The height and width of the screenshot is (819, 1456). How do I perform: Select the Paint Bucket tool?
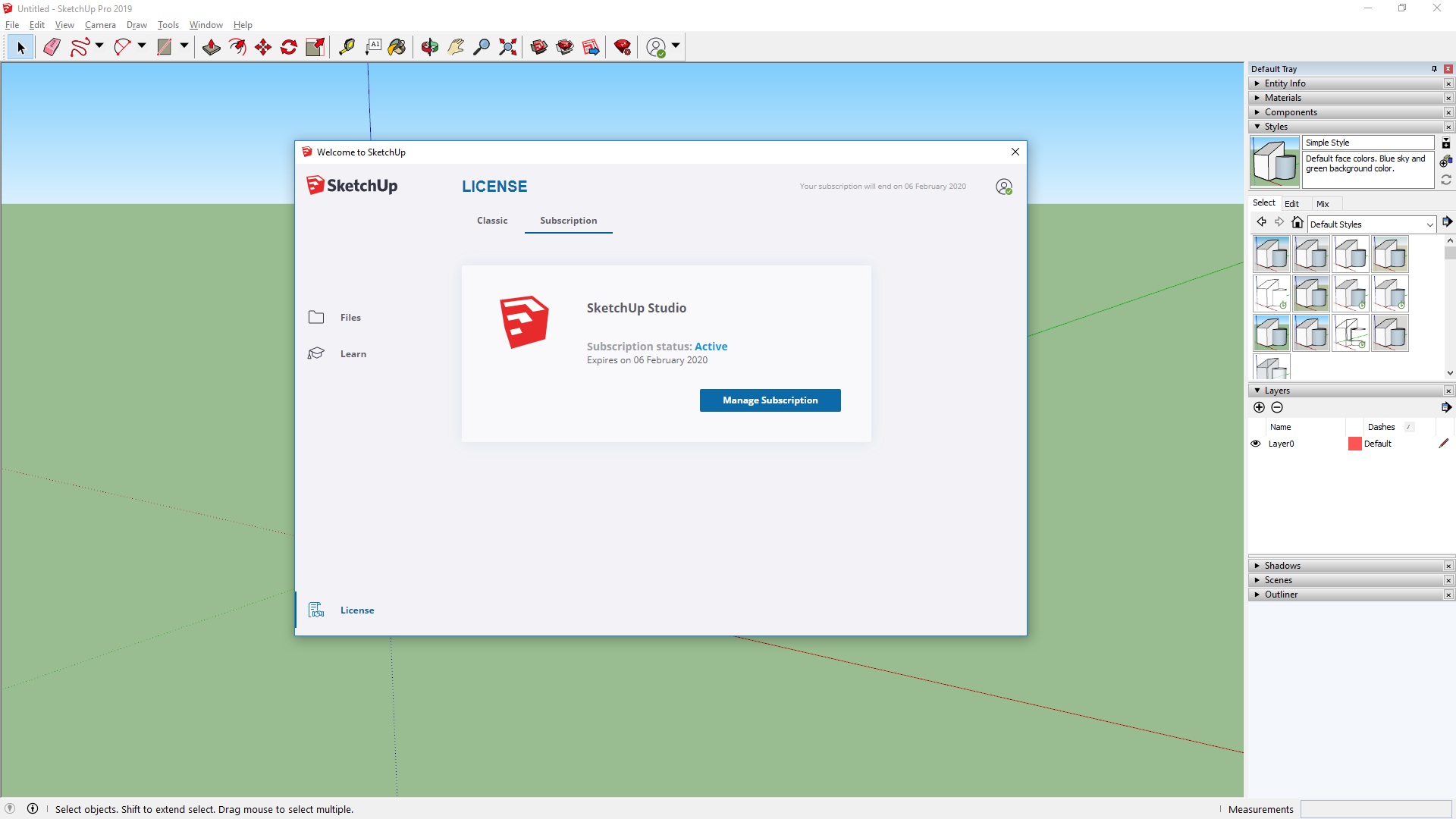click(397, 47)
